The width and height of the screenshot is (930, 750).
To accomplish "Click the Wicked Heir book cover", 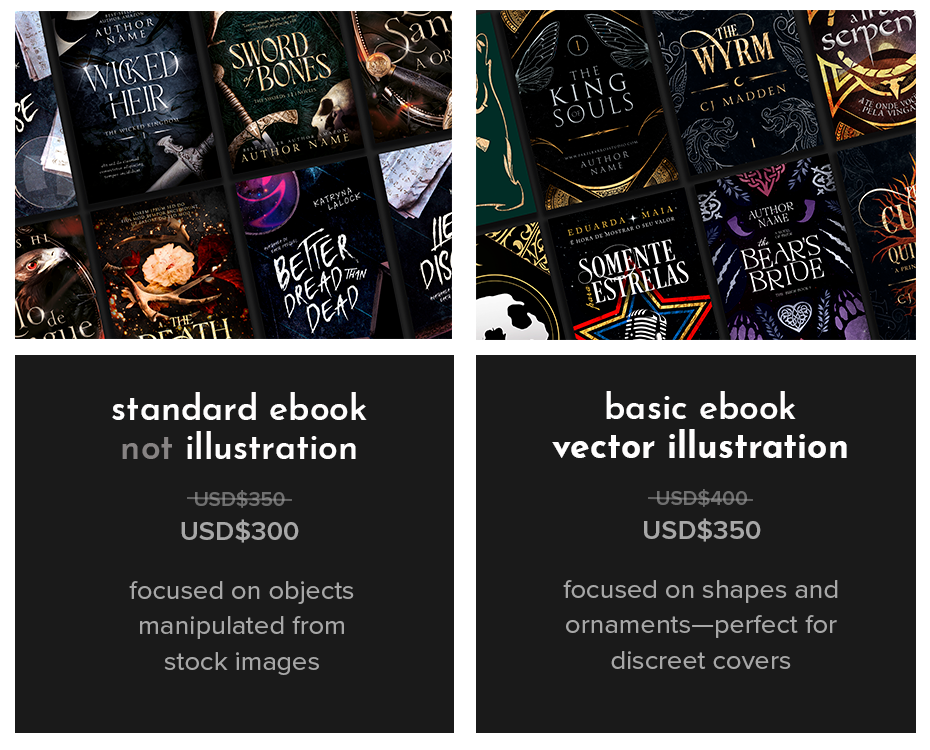I will 135,104.
